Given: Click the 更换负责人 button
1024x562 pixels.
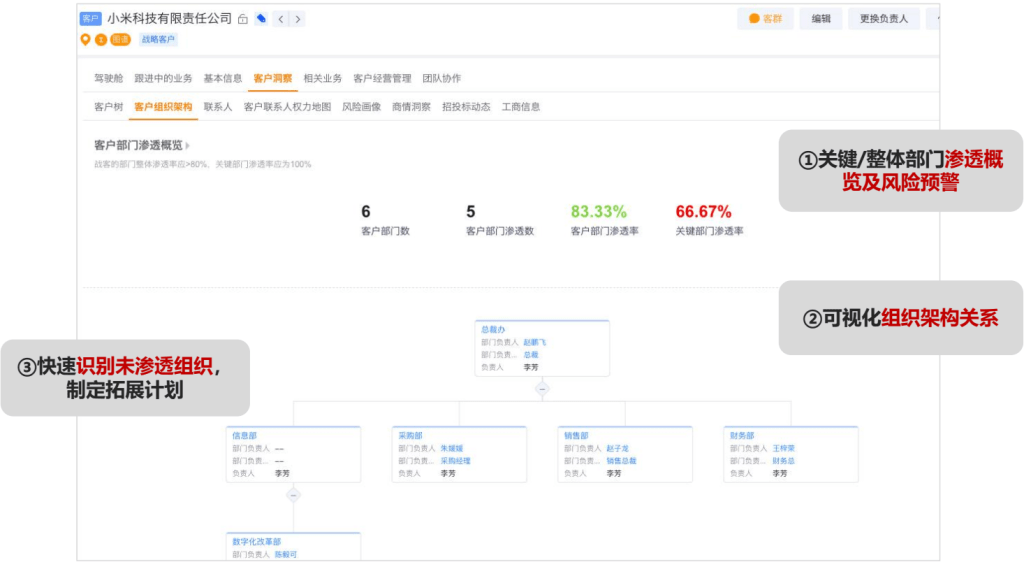Looking at the screenshot, I should pos(884,19).
